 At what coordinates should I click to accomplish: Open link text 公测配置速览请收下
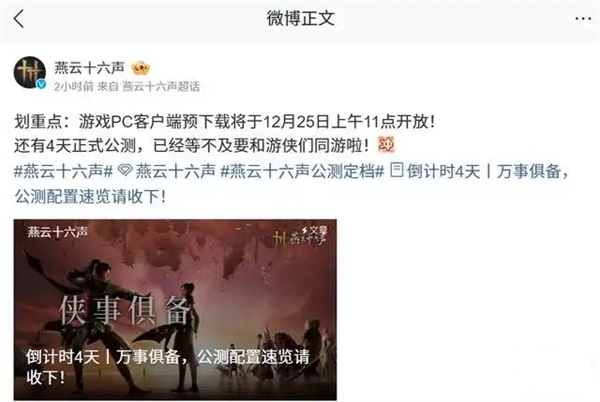point(90,197)
